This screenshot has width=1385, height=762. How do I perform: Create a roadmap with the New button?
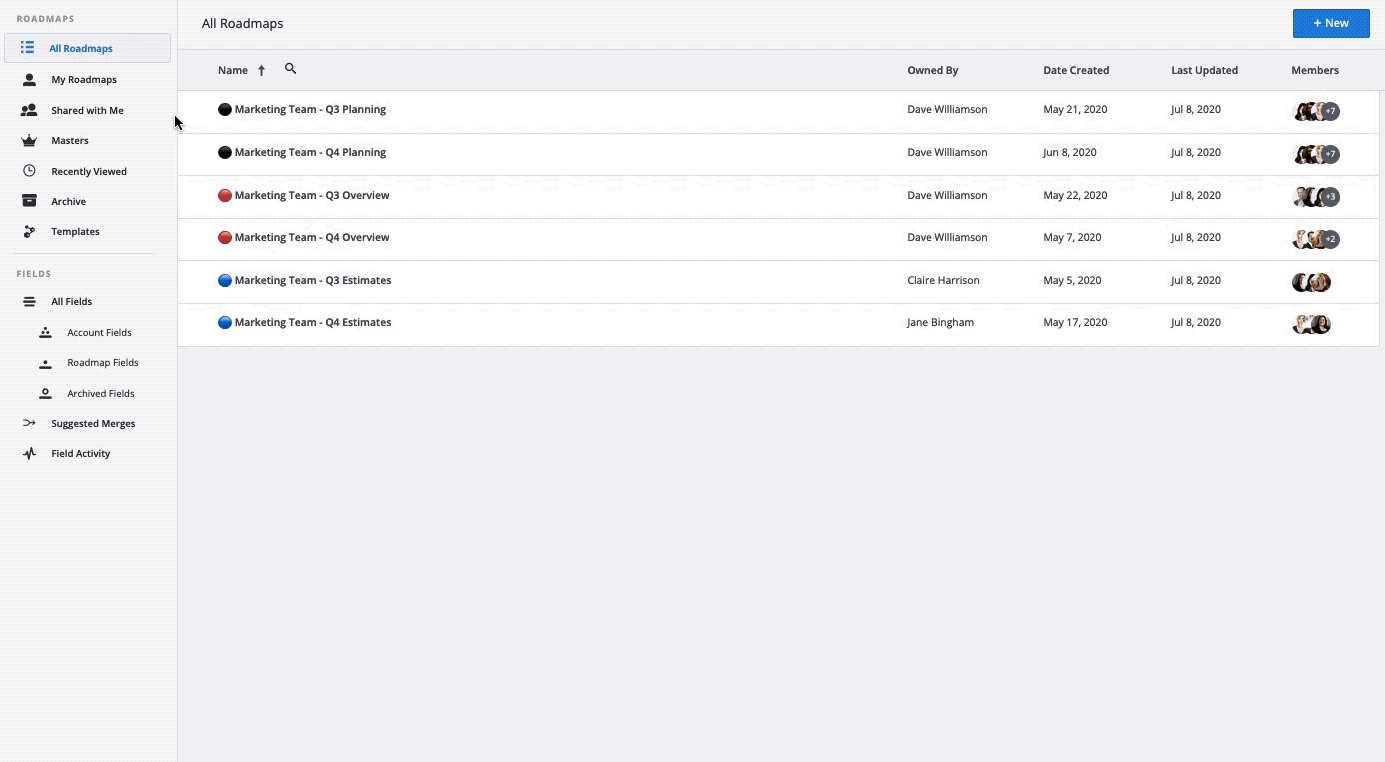1331,23
